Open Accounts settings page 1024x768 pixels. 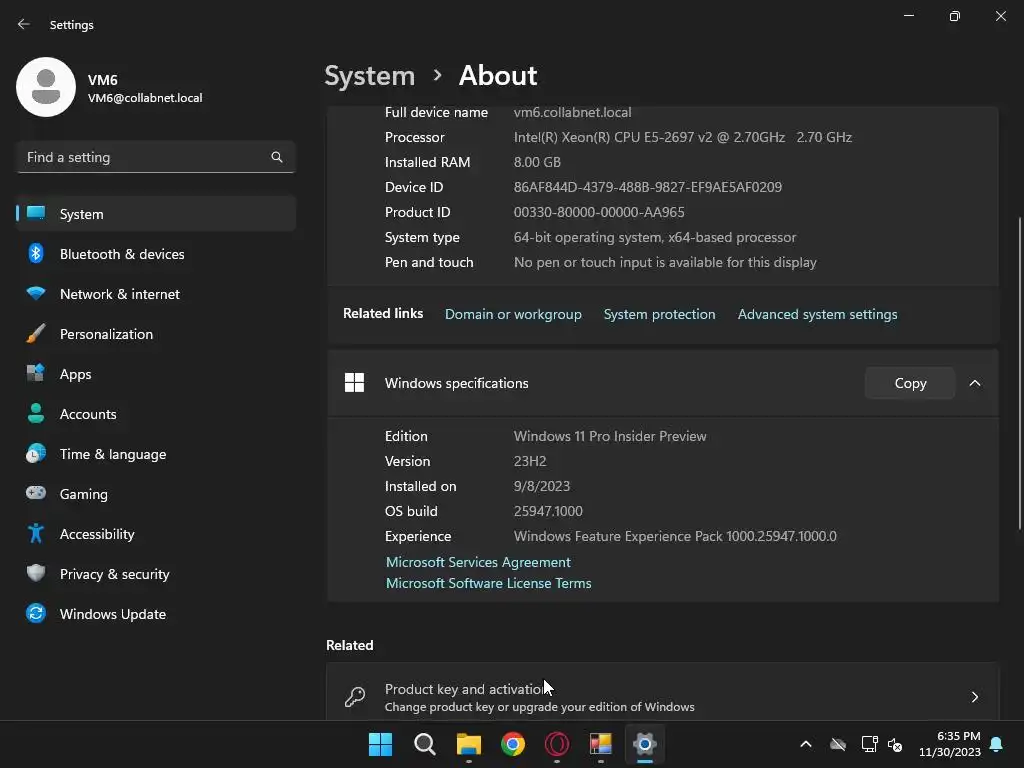click(155, 414)
